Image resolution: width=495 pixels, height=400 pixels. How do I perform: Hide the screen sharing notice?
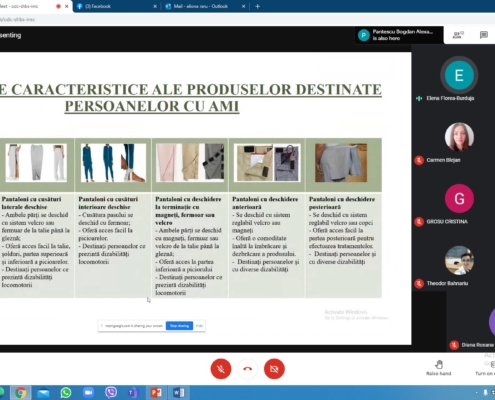[x=199, y=326]
